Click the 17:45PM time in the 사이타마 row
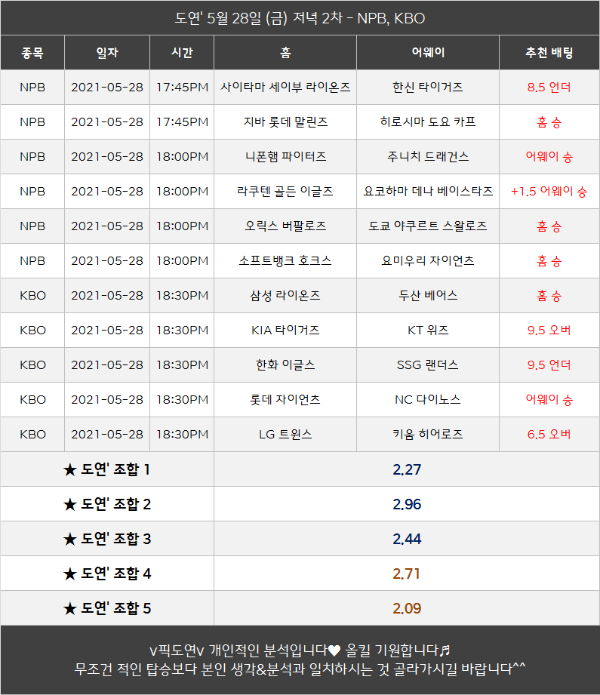This screenshot has width=600, height=695. point(182,87)
